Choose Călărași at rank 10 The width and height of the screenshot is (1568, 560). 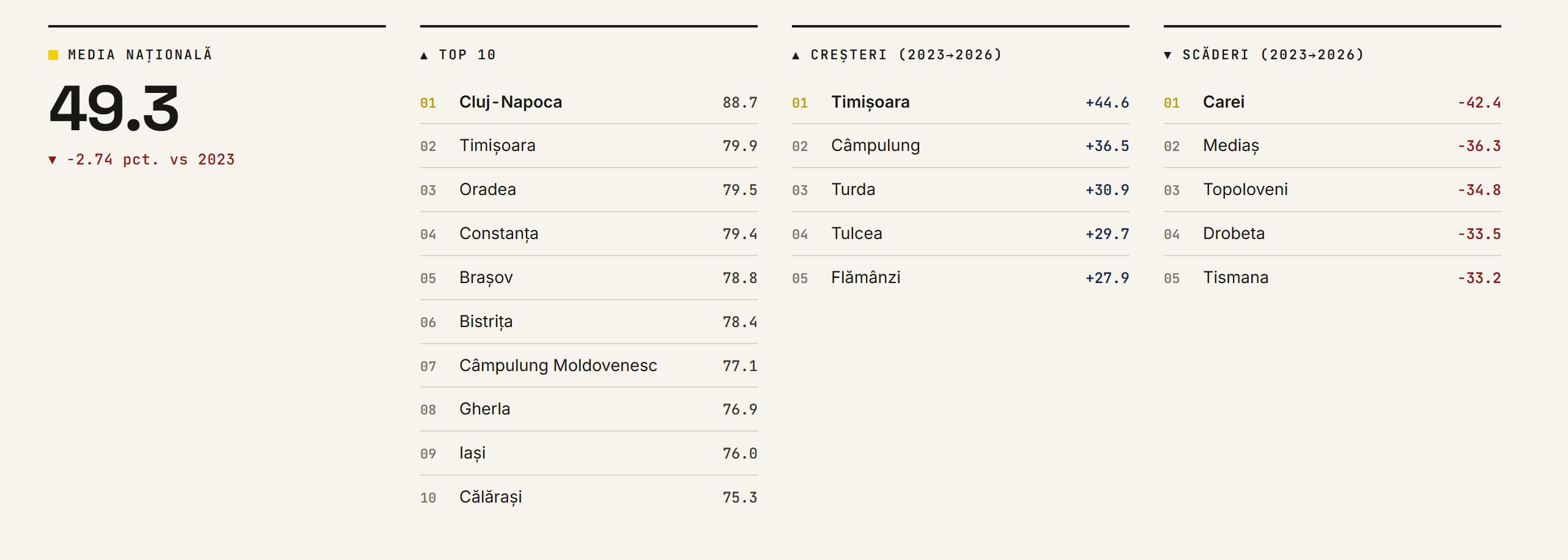click(x=589, y=497)
